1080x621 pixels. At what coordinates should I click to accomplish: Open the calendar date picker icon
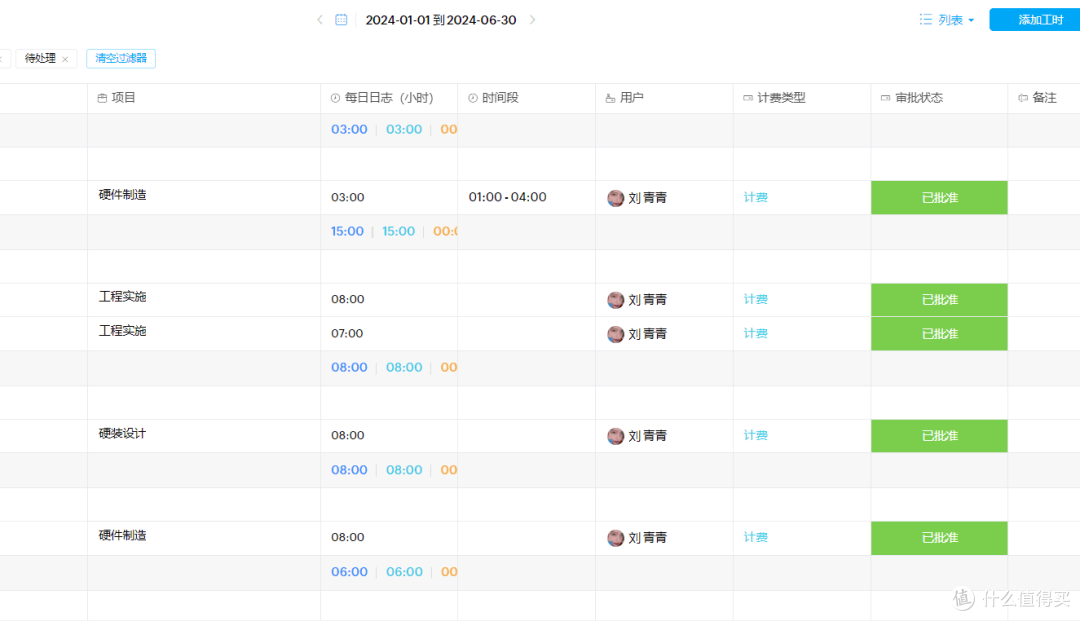coord(341,20)
